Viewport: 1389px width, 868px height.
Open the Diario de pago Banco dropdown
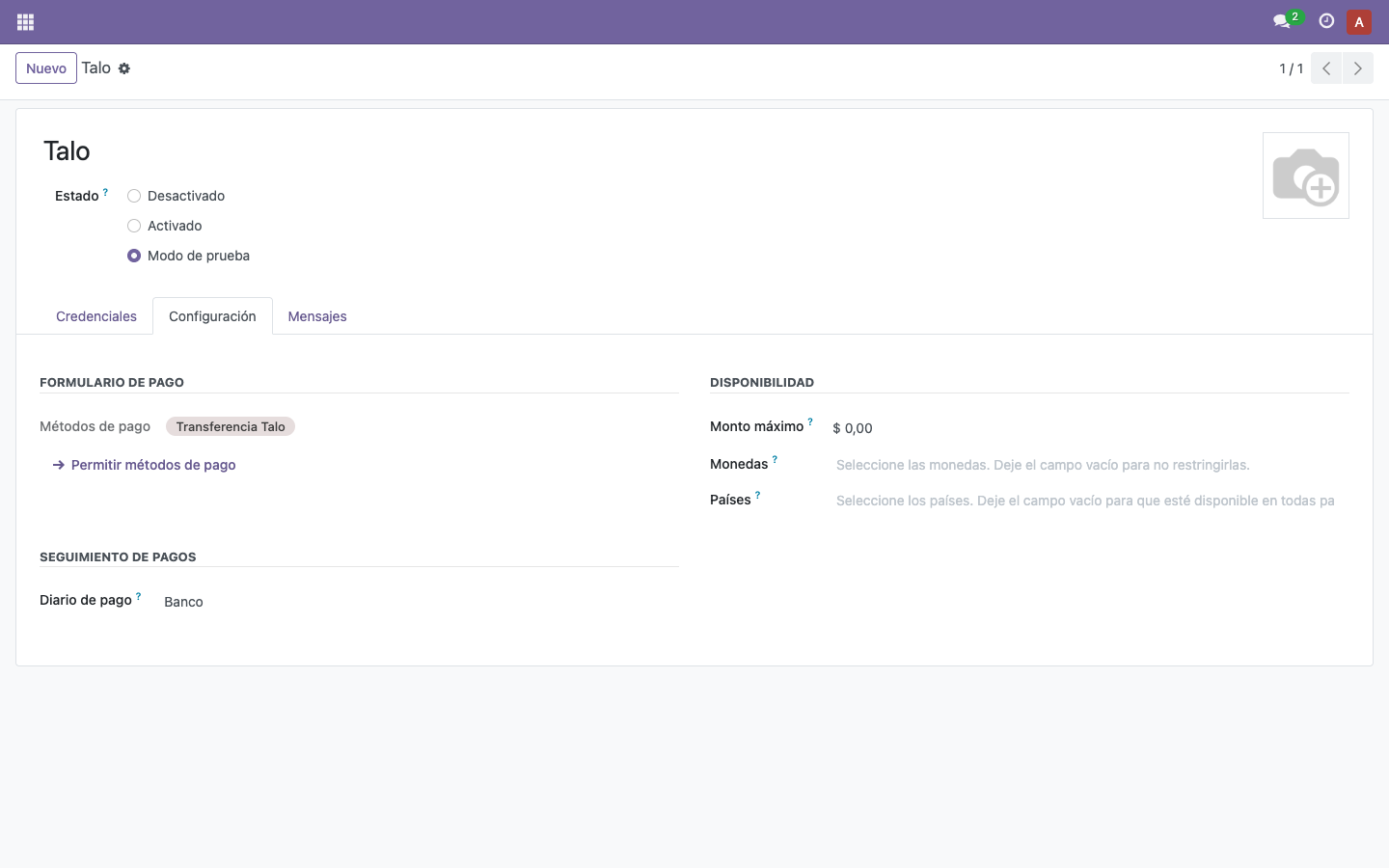421,602
